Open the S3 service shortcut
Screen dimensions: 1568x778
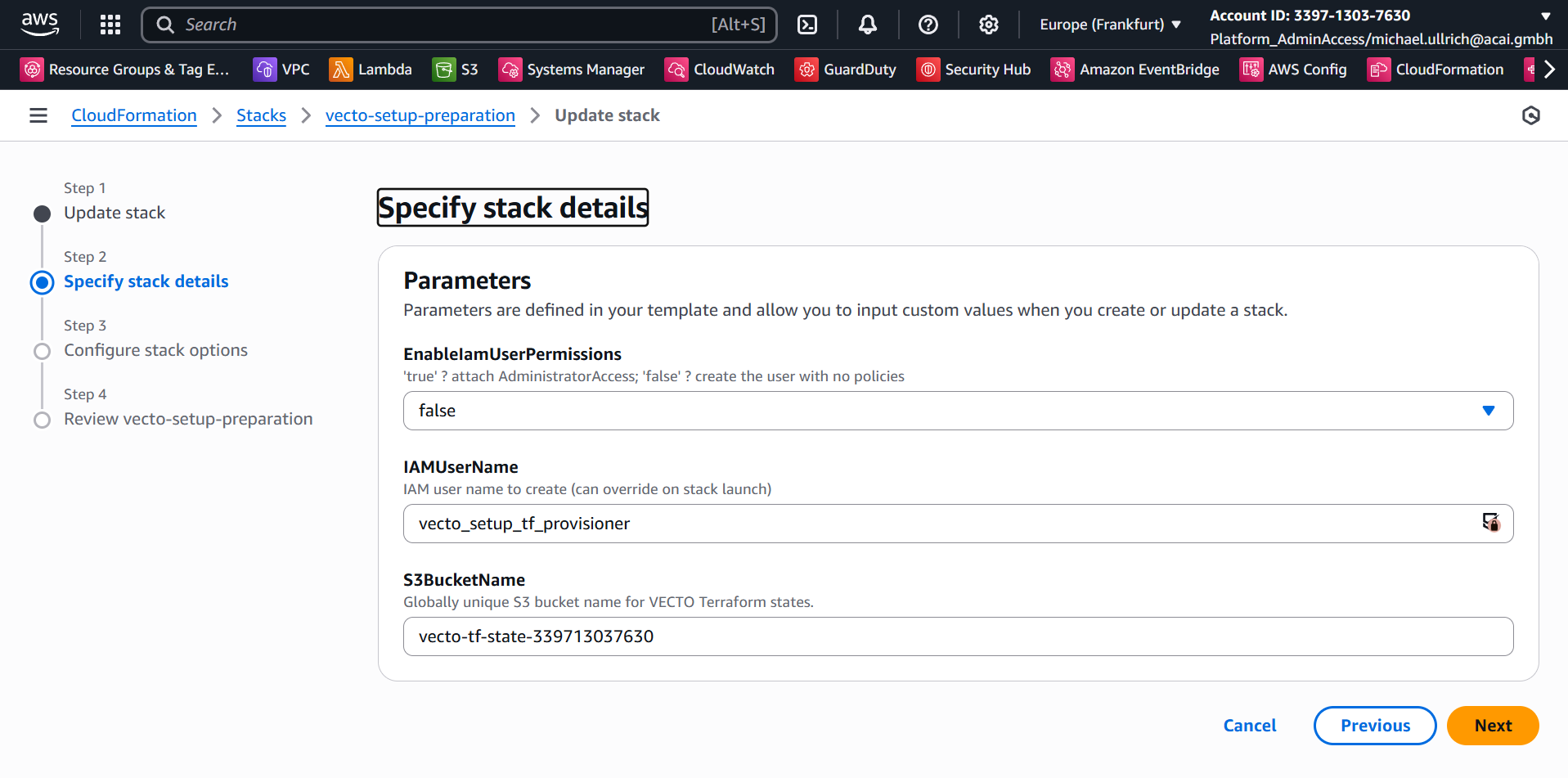[x=456, y=70]
